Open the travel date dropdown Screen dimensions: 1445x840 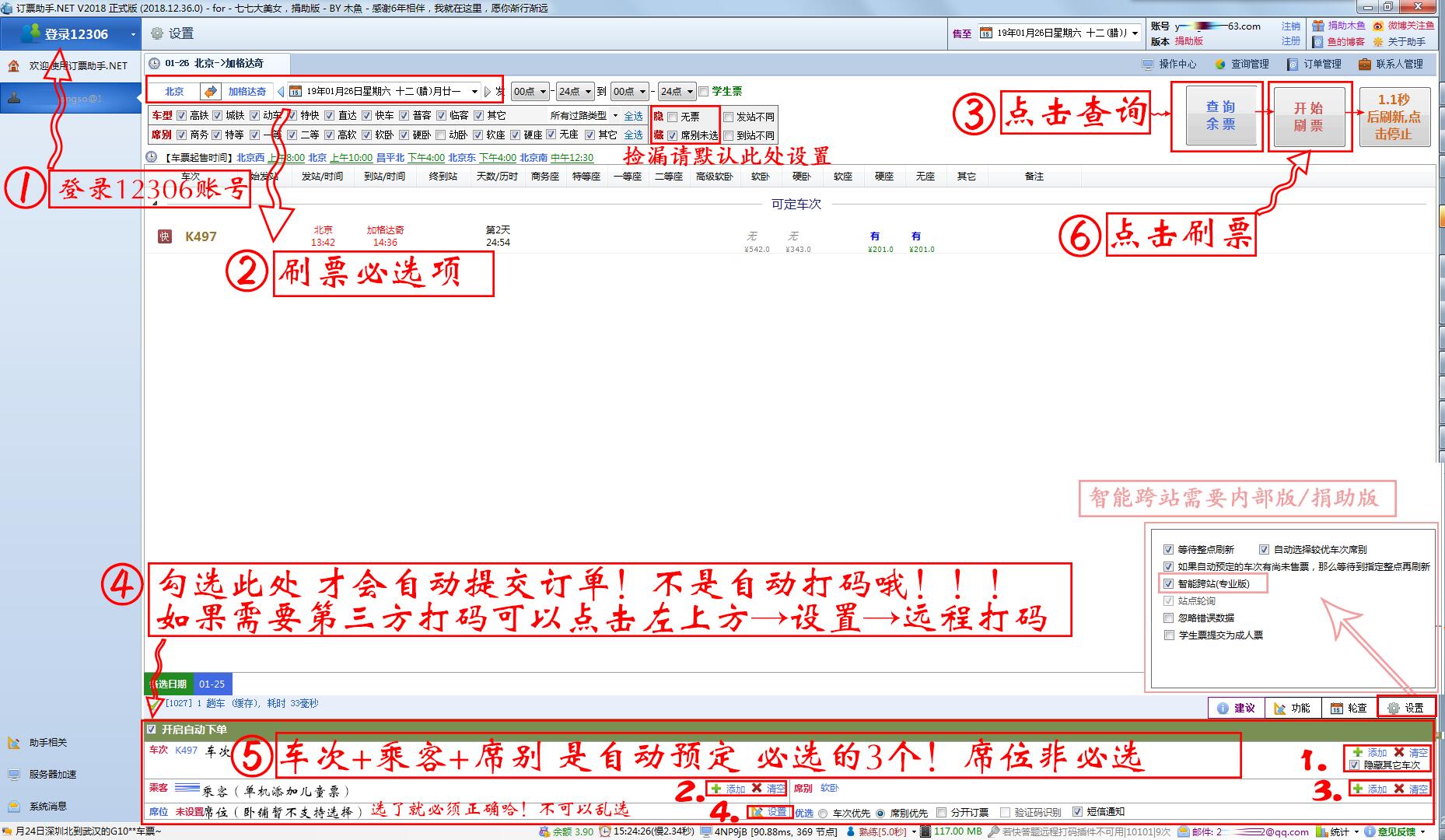pyautogui.click(x=474, y=92)
